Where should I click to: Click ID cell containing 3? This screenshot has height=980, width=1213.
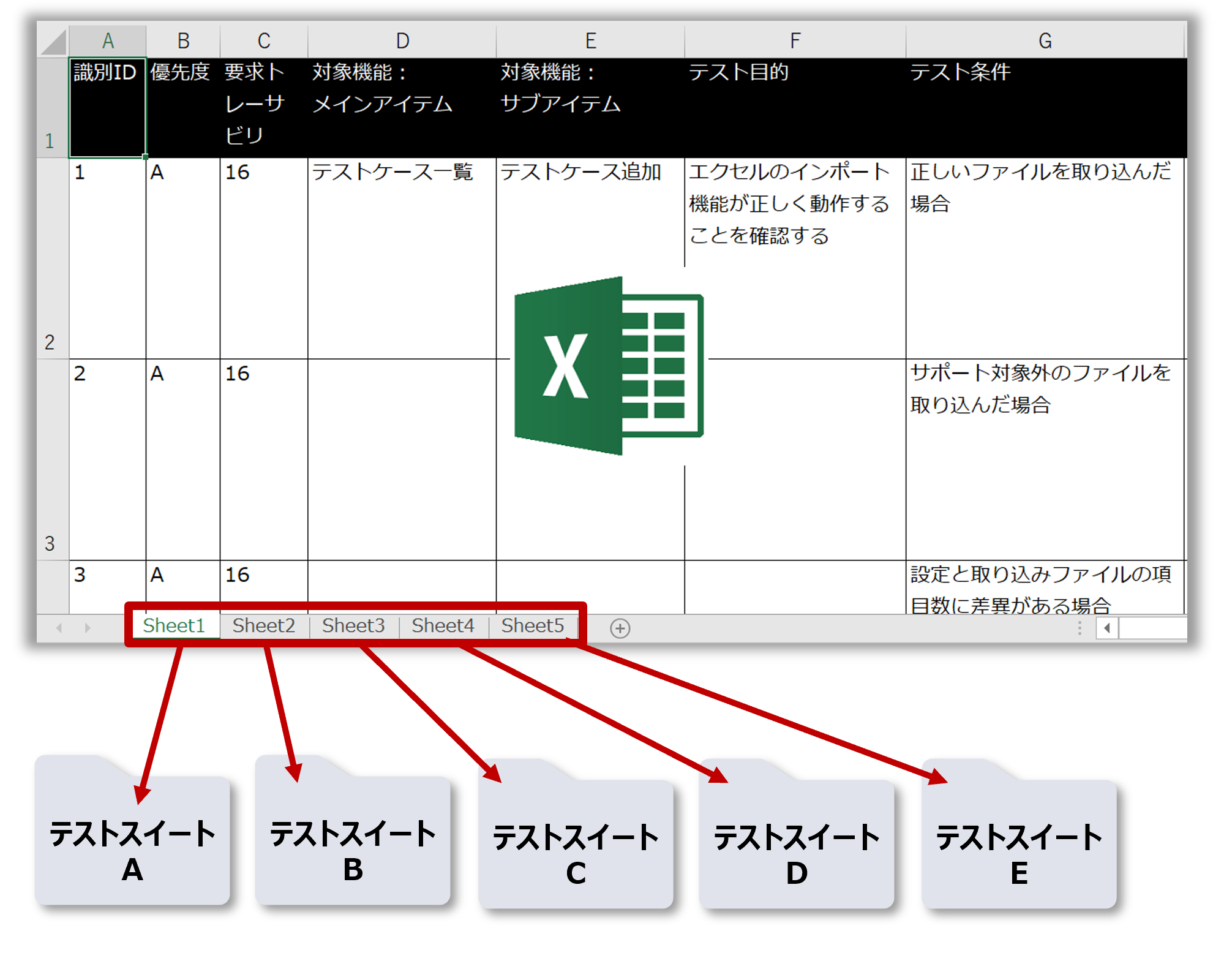[108, 587]
